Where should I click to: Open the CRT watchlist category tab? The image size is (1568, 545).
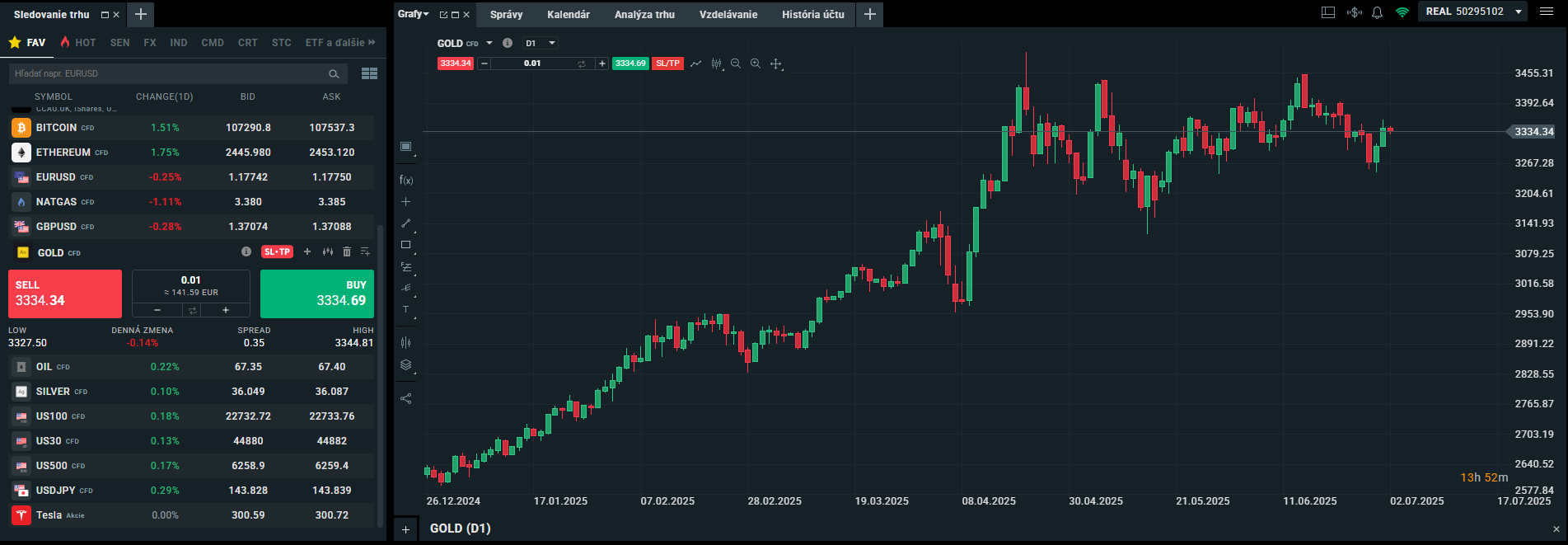pos(247,42)
